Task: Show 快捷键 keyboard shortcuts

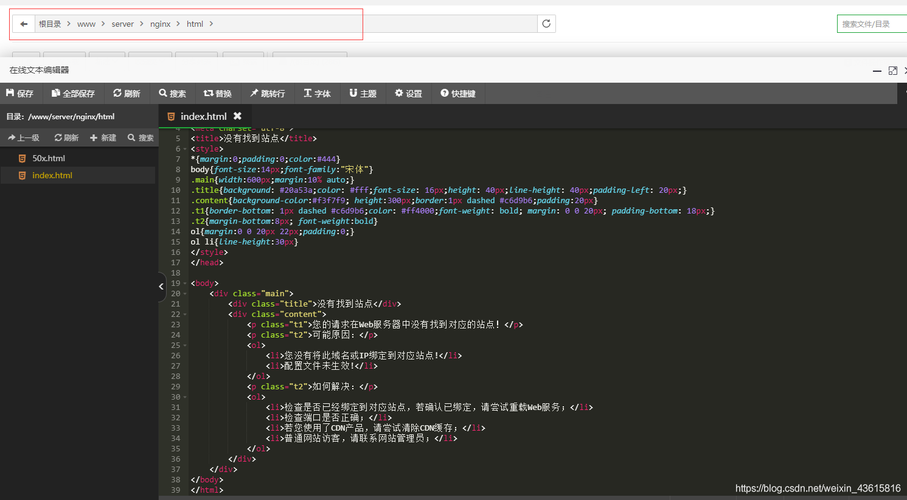Action: tap(458, 93)
